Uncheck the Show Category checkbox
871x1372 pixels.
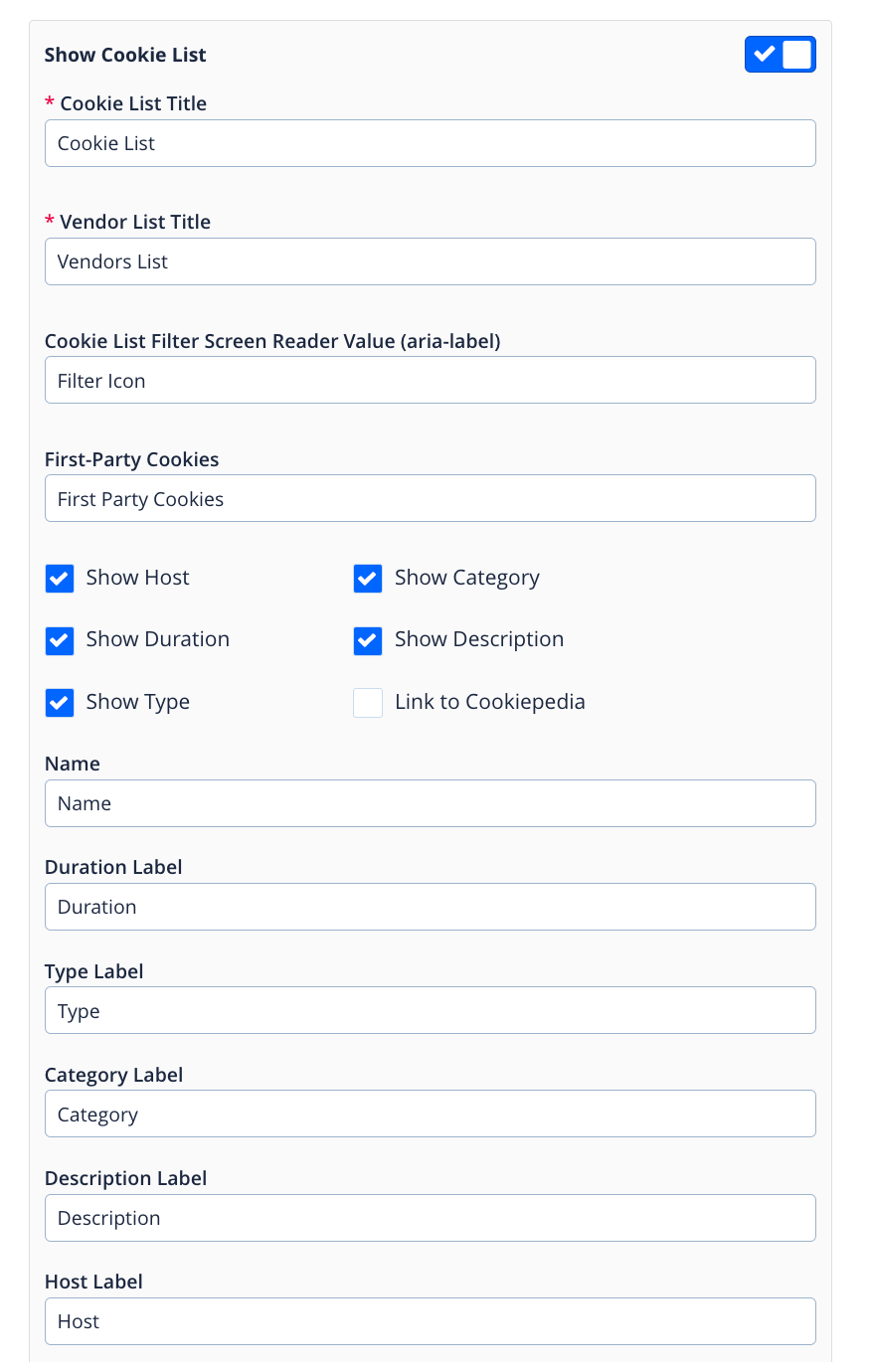[368, 579]
